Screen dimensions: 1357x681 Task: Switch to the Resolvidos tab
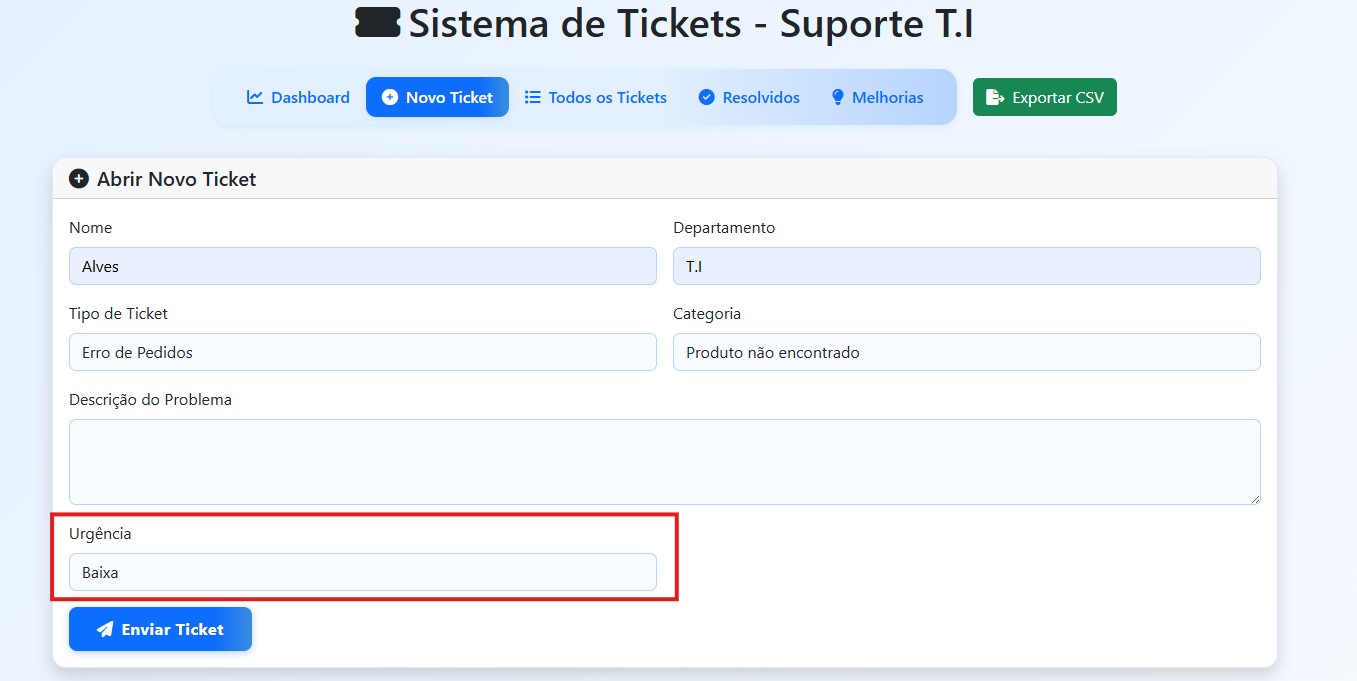click(748, 97)
